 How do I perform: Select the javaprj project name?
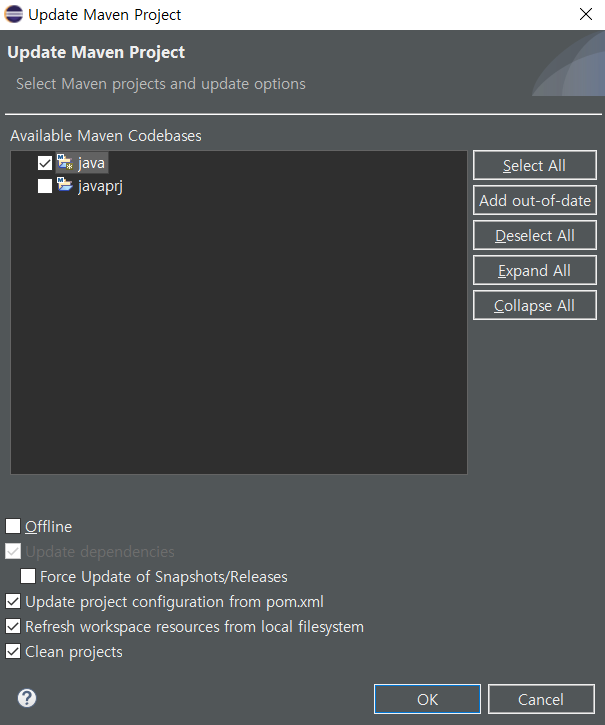pos(100,186)
